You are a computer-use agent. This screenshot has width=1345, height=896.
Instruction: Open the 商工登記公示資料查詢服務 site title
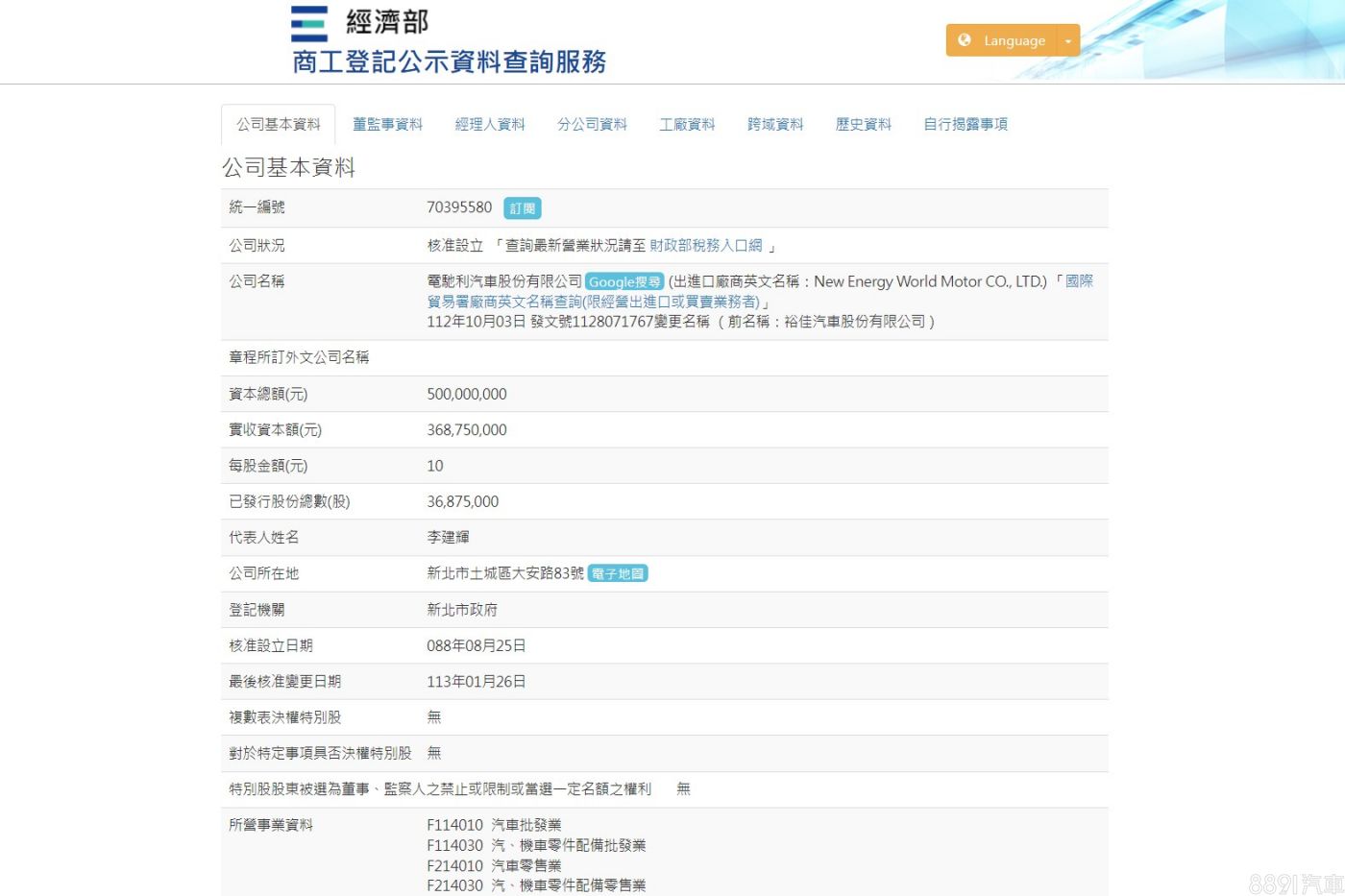[x=449, y=62]
